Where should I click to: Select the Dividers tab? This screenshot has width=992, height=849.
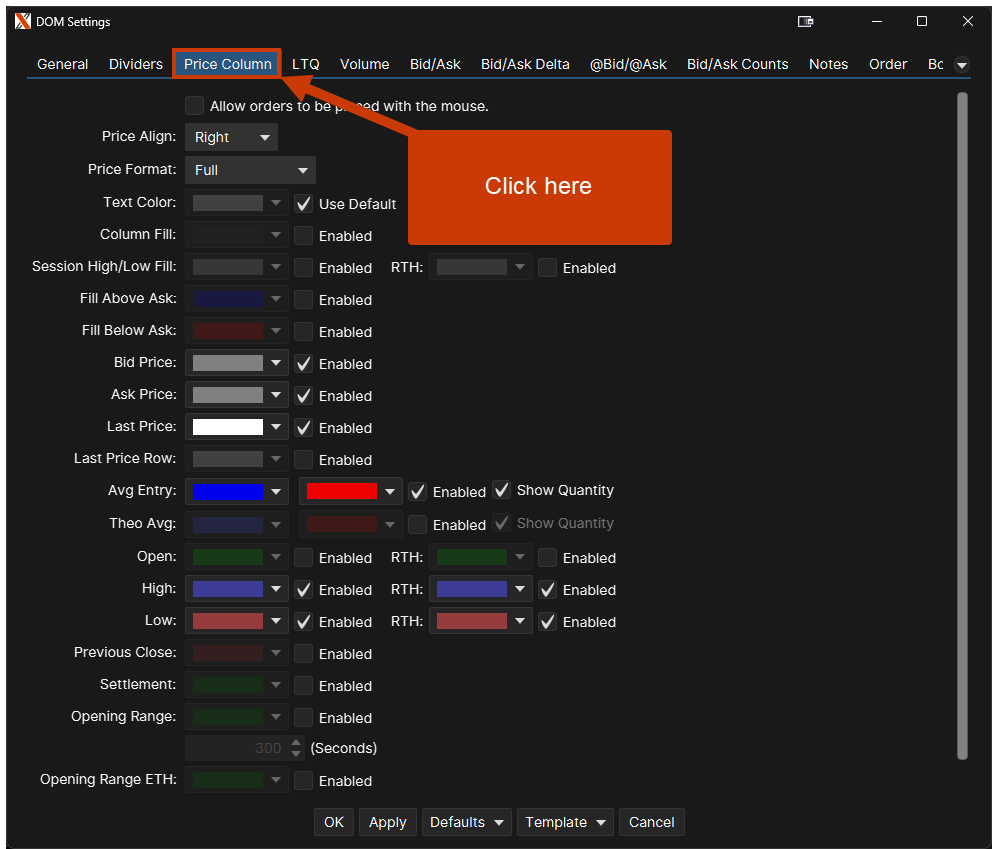pyautogui.click(x=136, y=64)
